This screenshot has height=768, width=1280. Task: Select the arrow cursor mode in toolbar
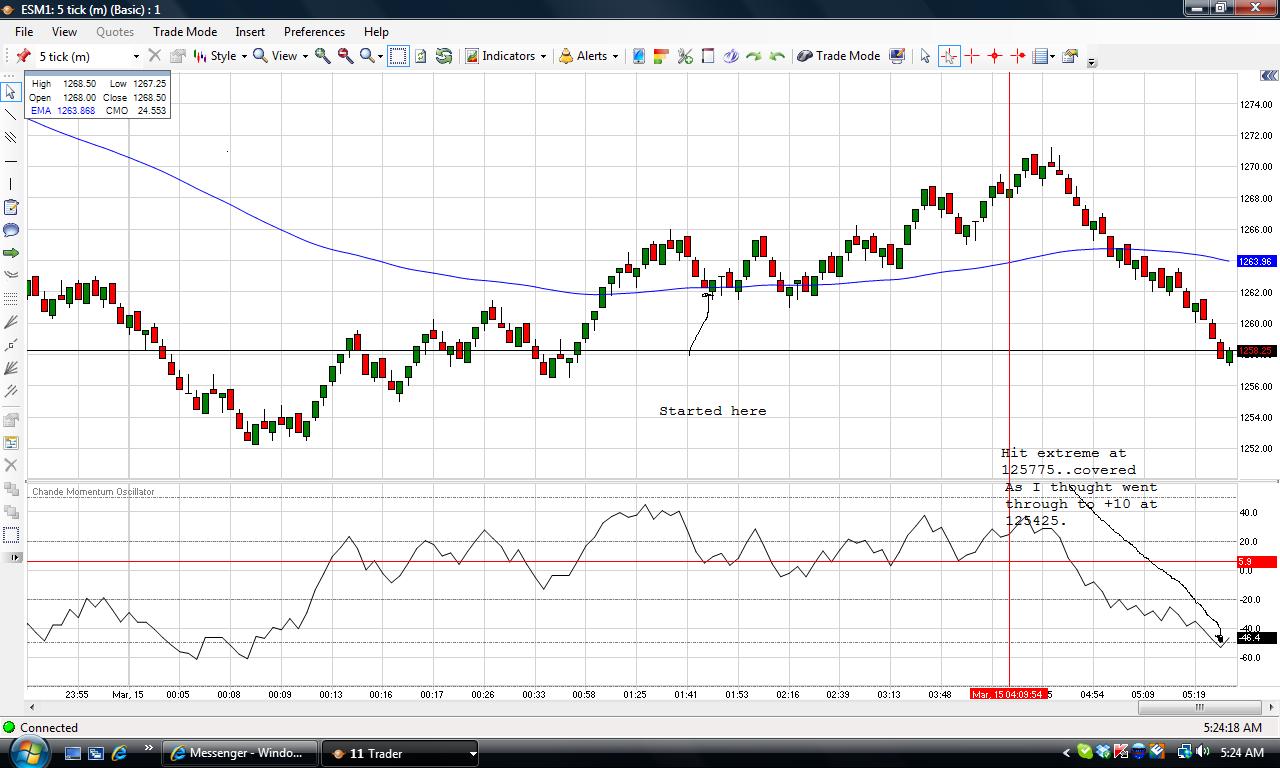click(x=925, y=56)
